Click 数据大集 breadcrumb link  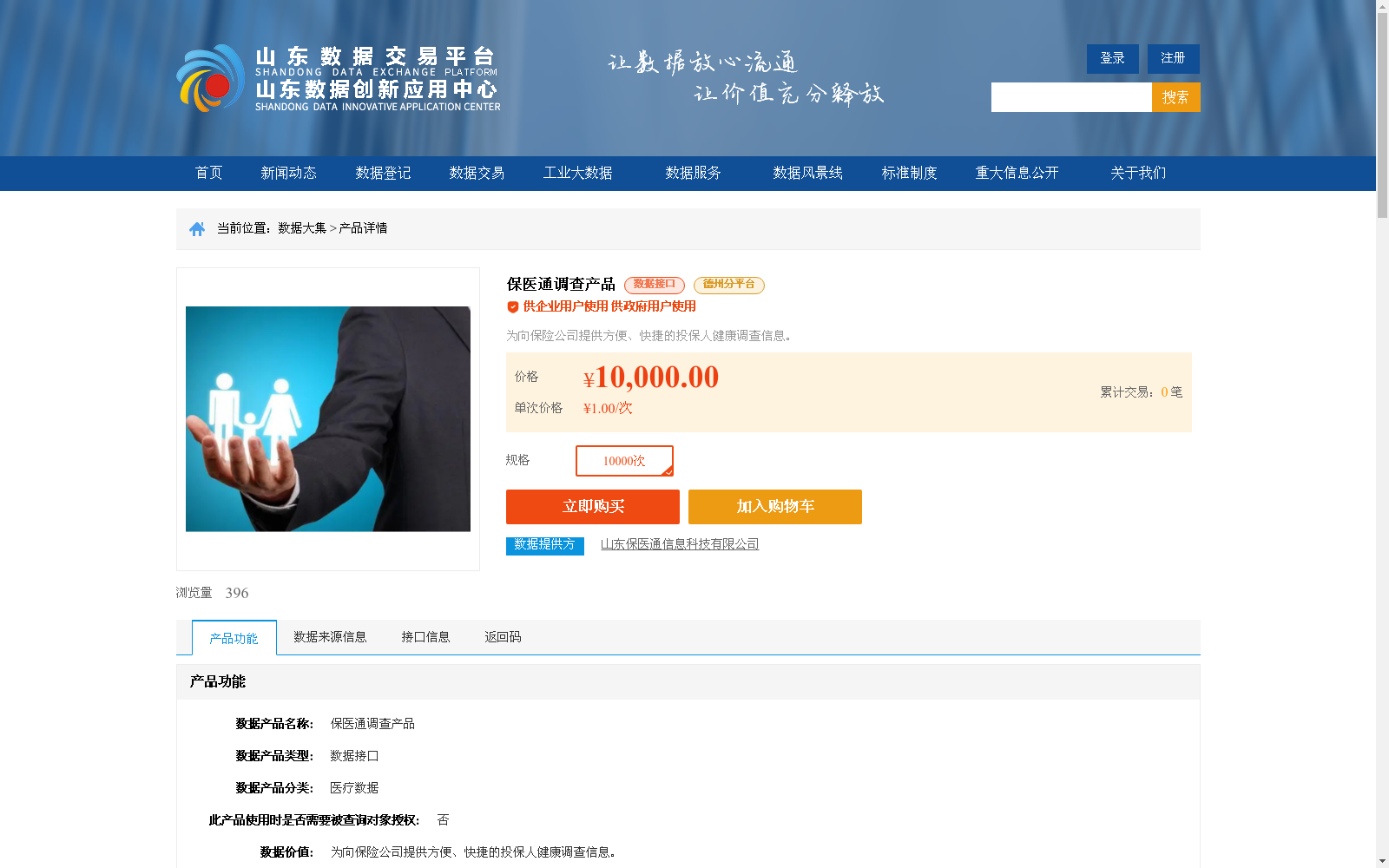pyautogui.click(x=302, y=228)
